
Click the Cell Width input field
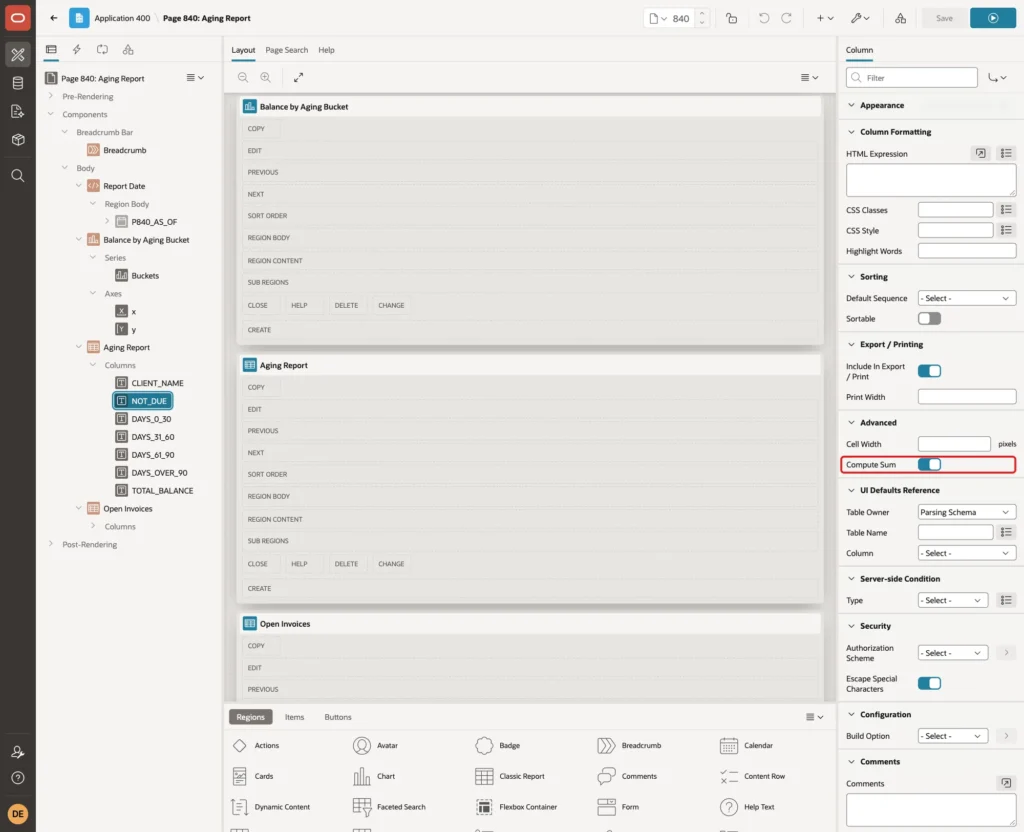click(954, 444)
